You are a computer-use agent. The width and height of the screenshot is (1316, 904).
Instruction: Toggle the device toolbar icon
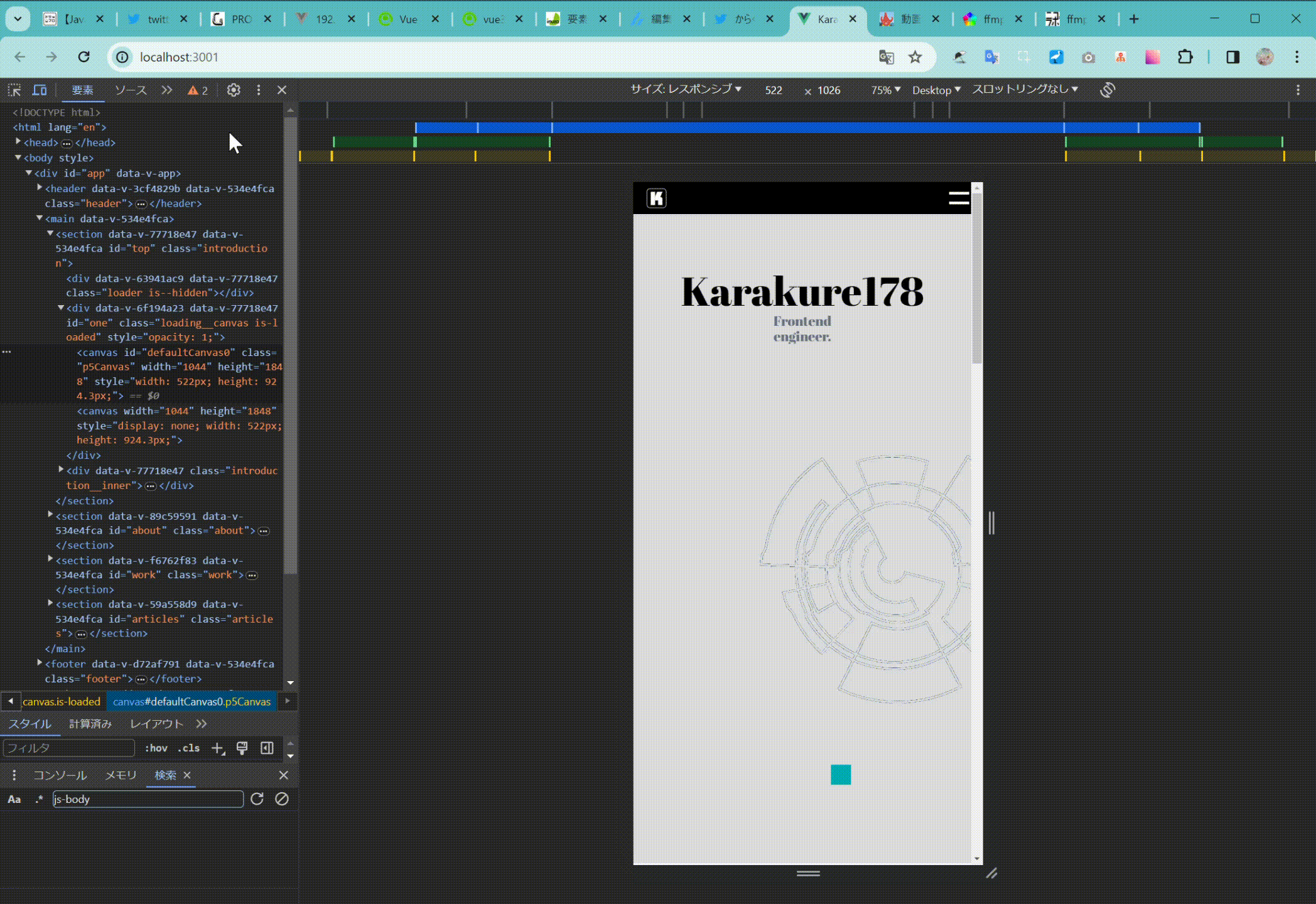[40, 90]
